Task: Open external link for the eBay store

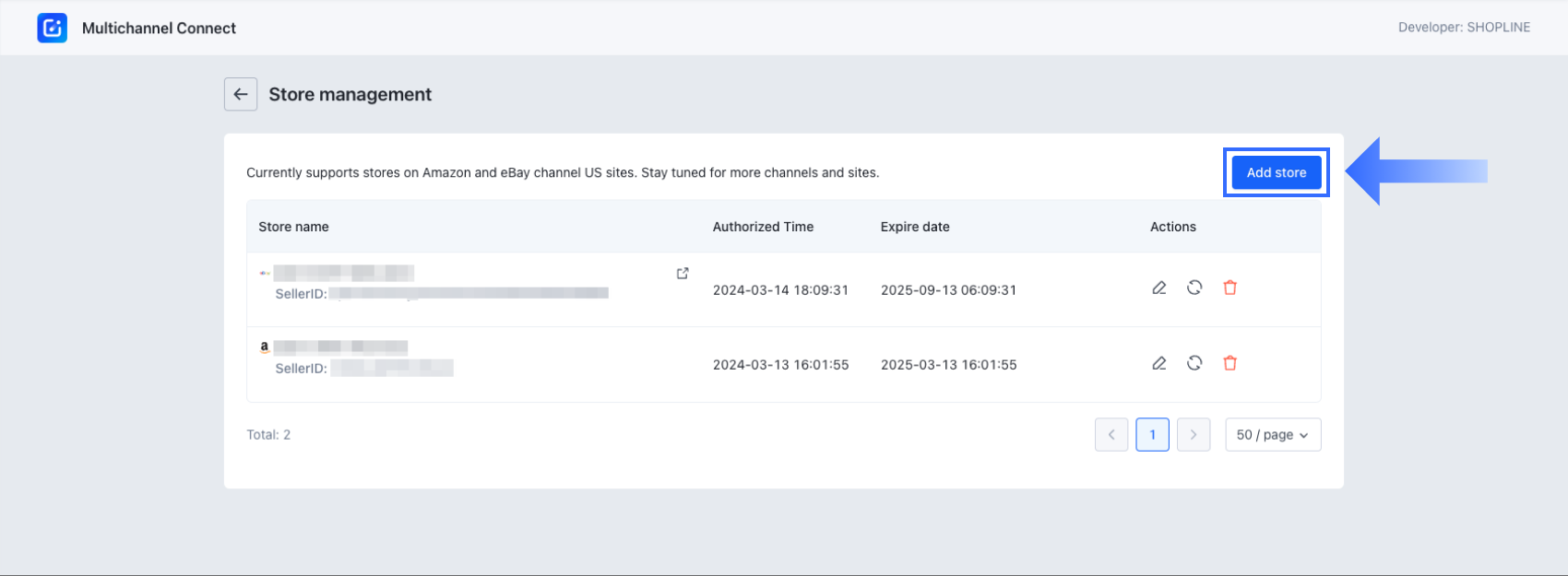Action: [x=683, y=274]
